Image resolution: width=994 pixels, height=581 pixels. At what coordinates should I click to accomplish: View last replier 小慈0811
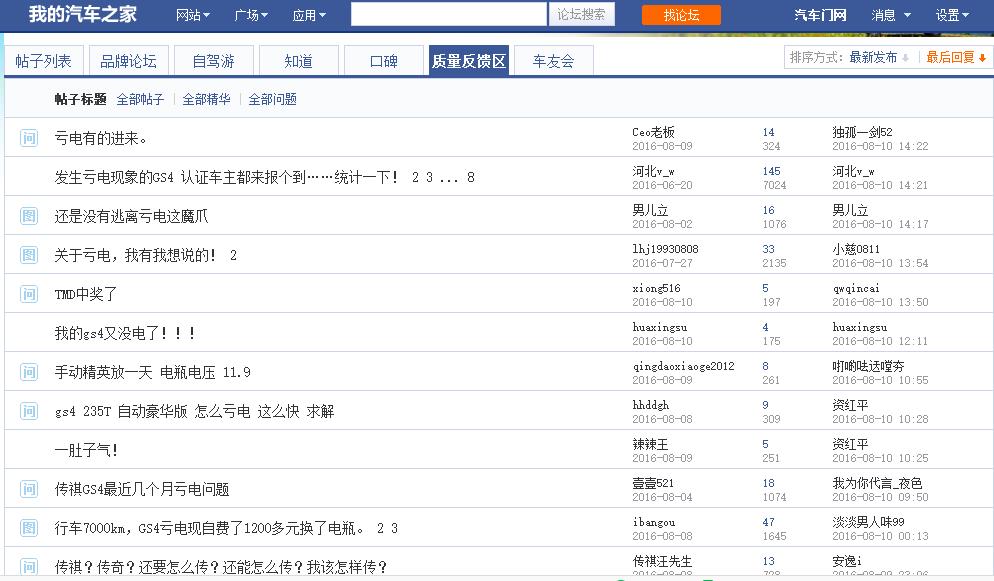[856, 249]
